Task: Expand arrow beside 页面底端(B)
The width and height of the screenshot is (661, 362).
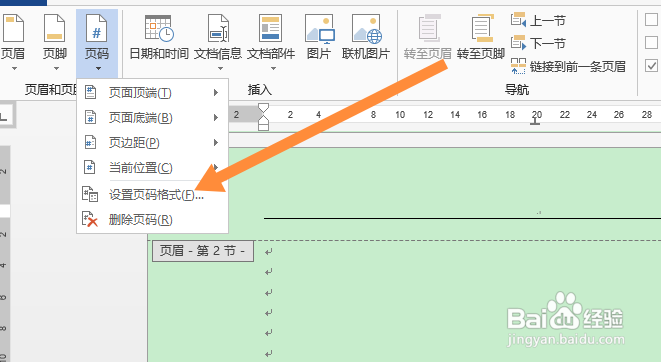Action: 216,118
